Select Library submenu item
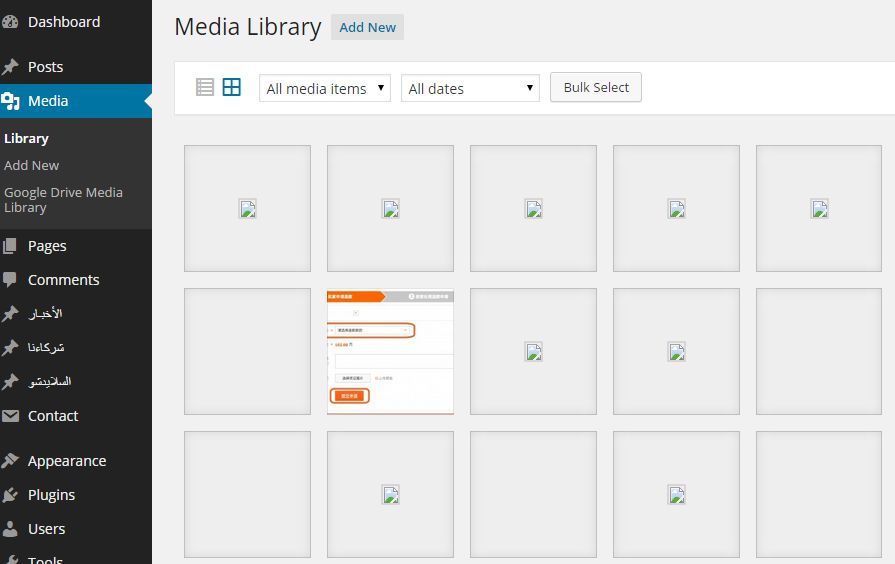The width and height of the screenshot is (895, 564). click(x=26, y=138)
